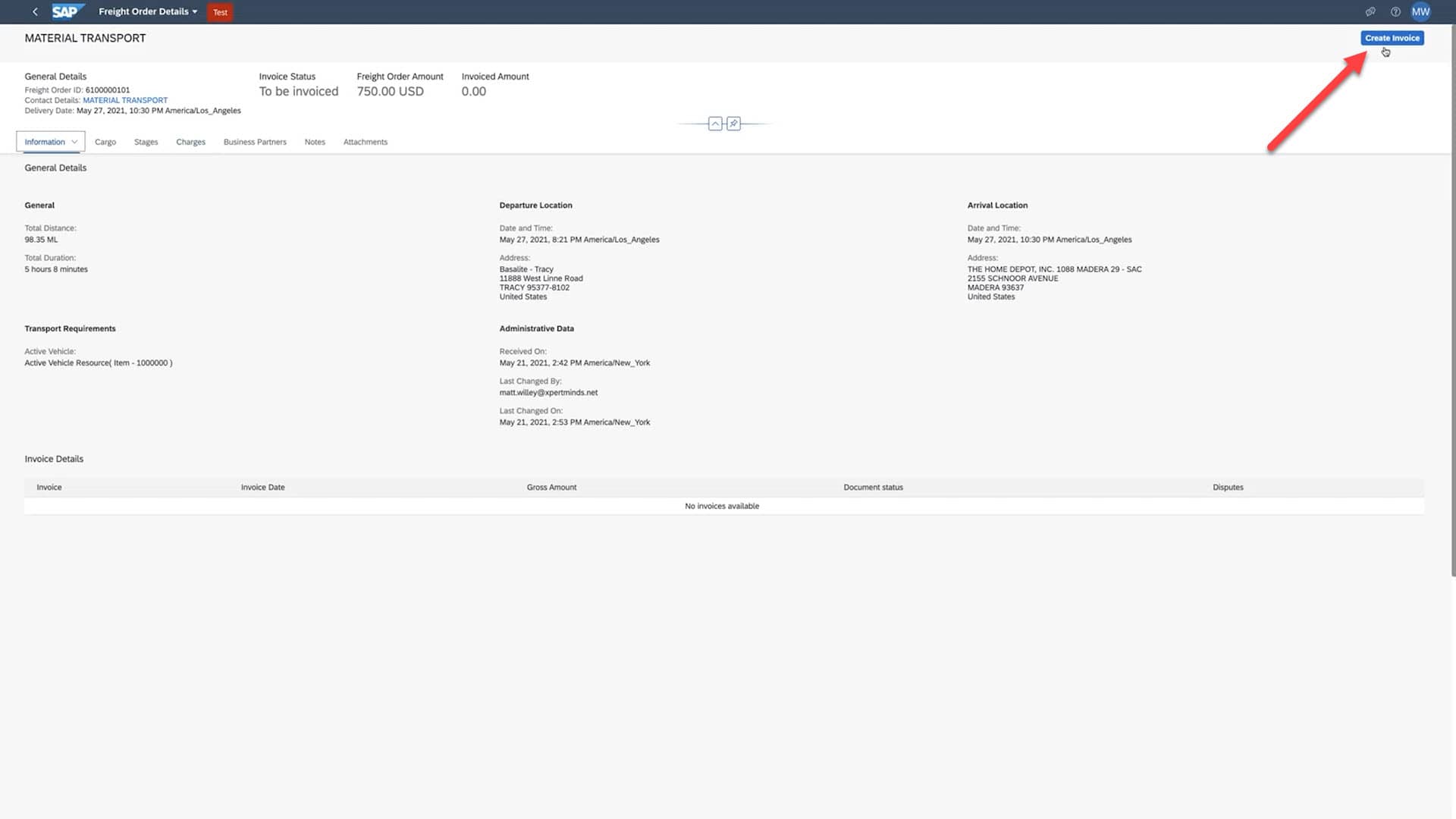1456x819 pixels.
Task: Click the Administrative Data heading
Action: (536, 329)
